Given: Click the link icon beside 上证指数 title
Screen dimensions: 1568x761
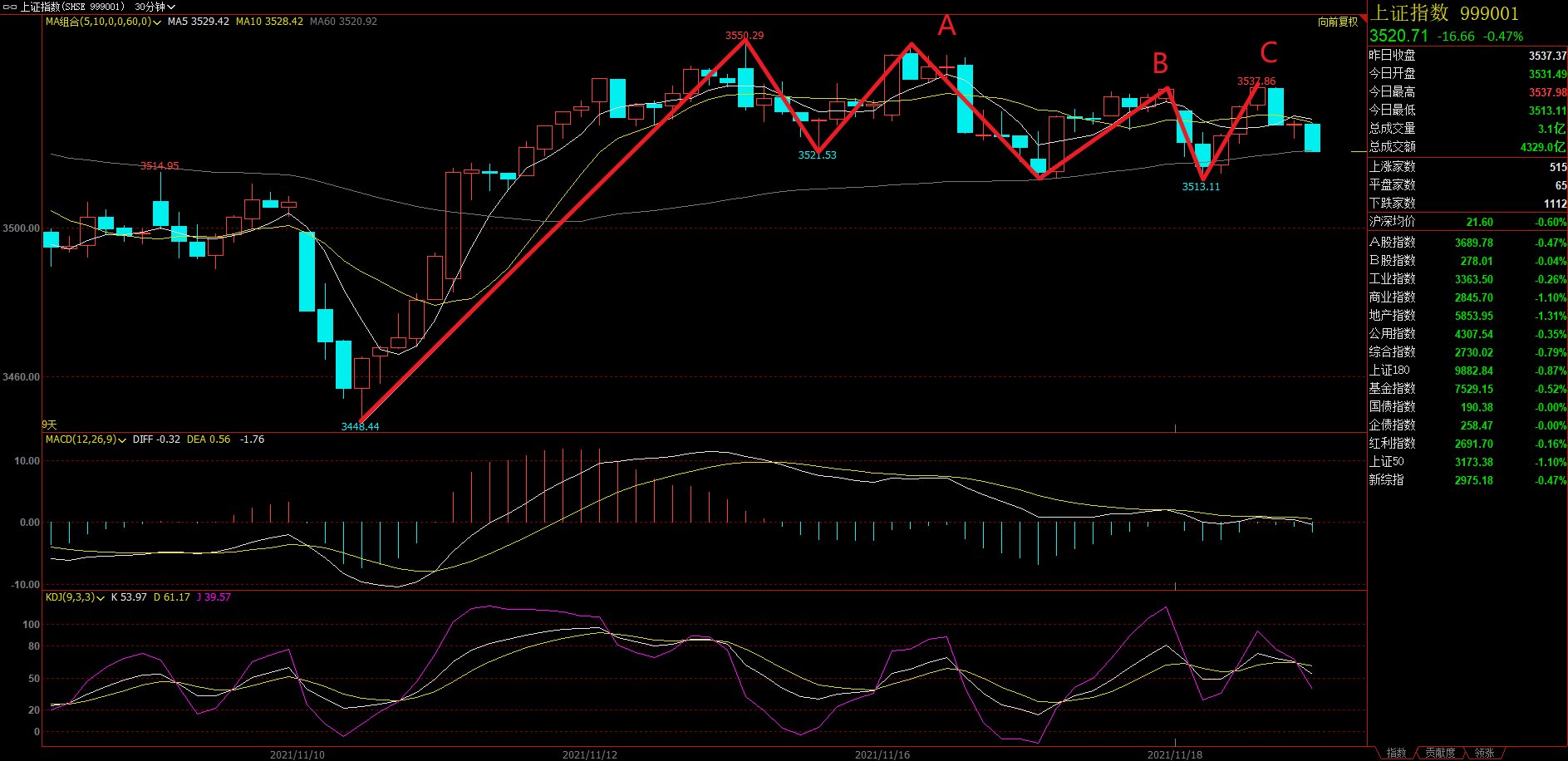Looking at the screenshot, I should [10, 7].
